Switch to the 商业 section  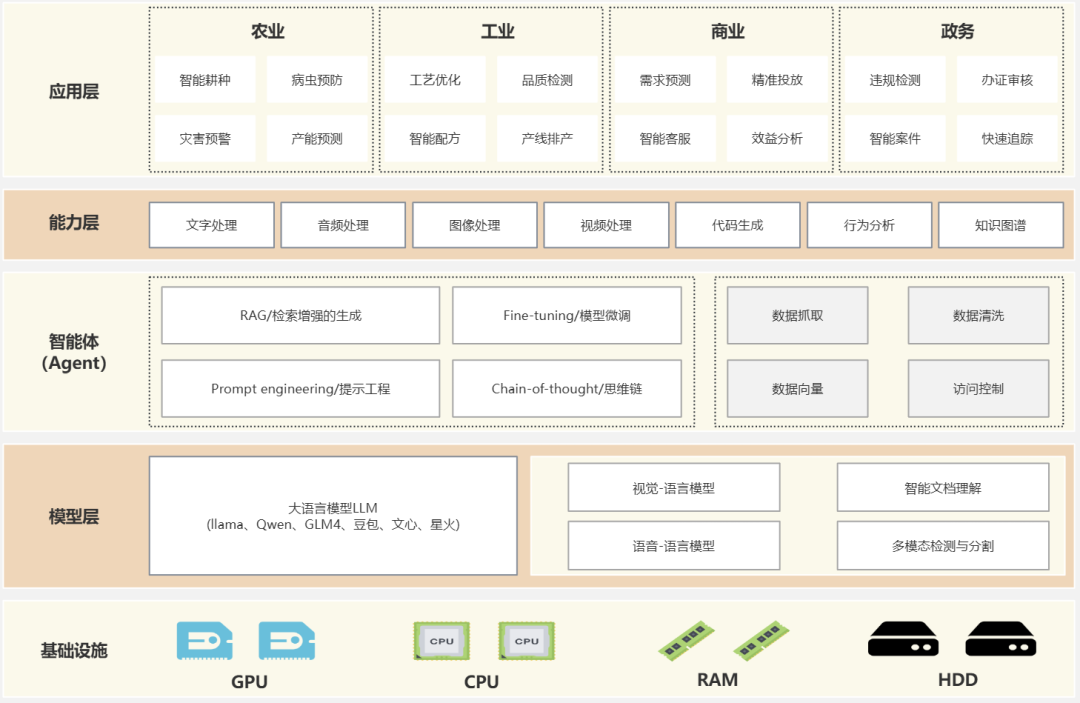(725, 31)
